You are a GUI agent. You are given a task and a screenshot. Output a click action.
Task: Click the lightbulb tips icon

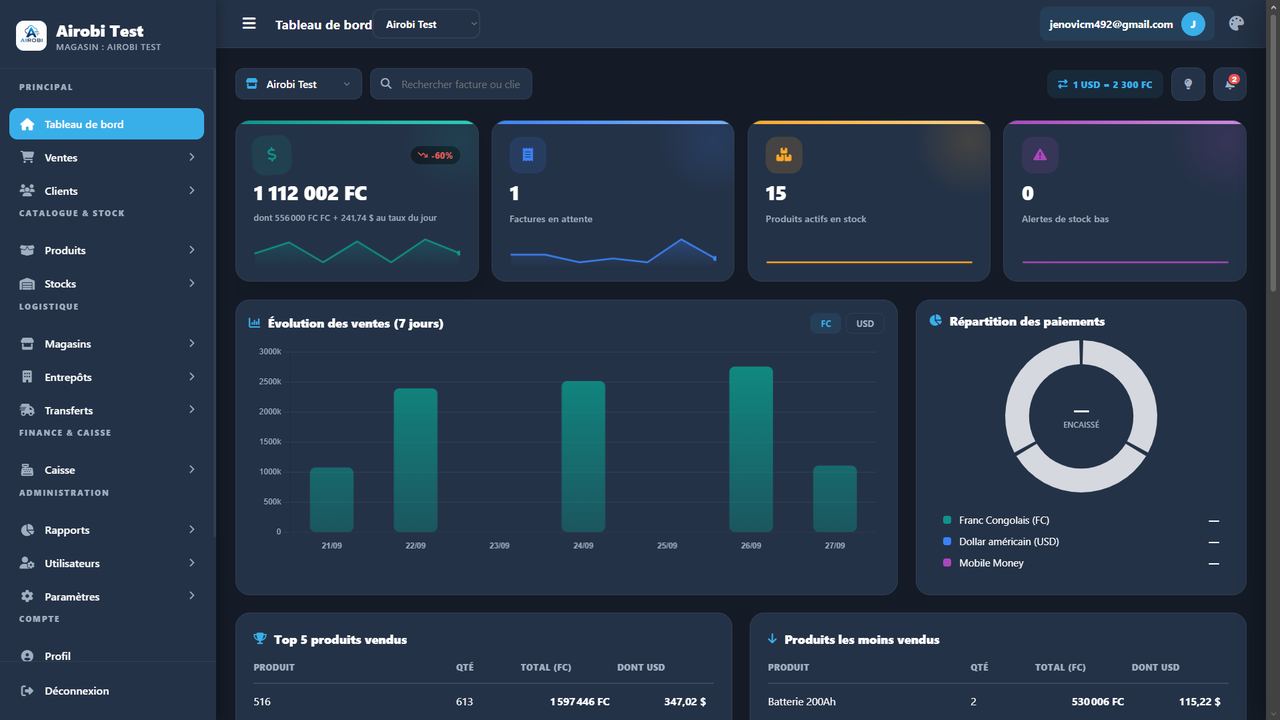tap(1188, 84)
